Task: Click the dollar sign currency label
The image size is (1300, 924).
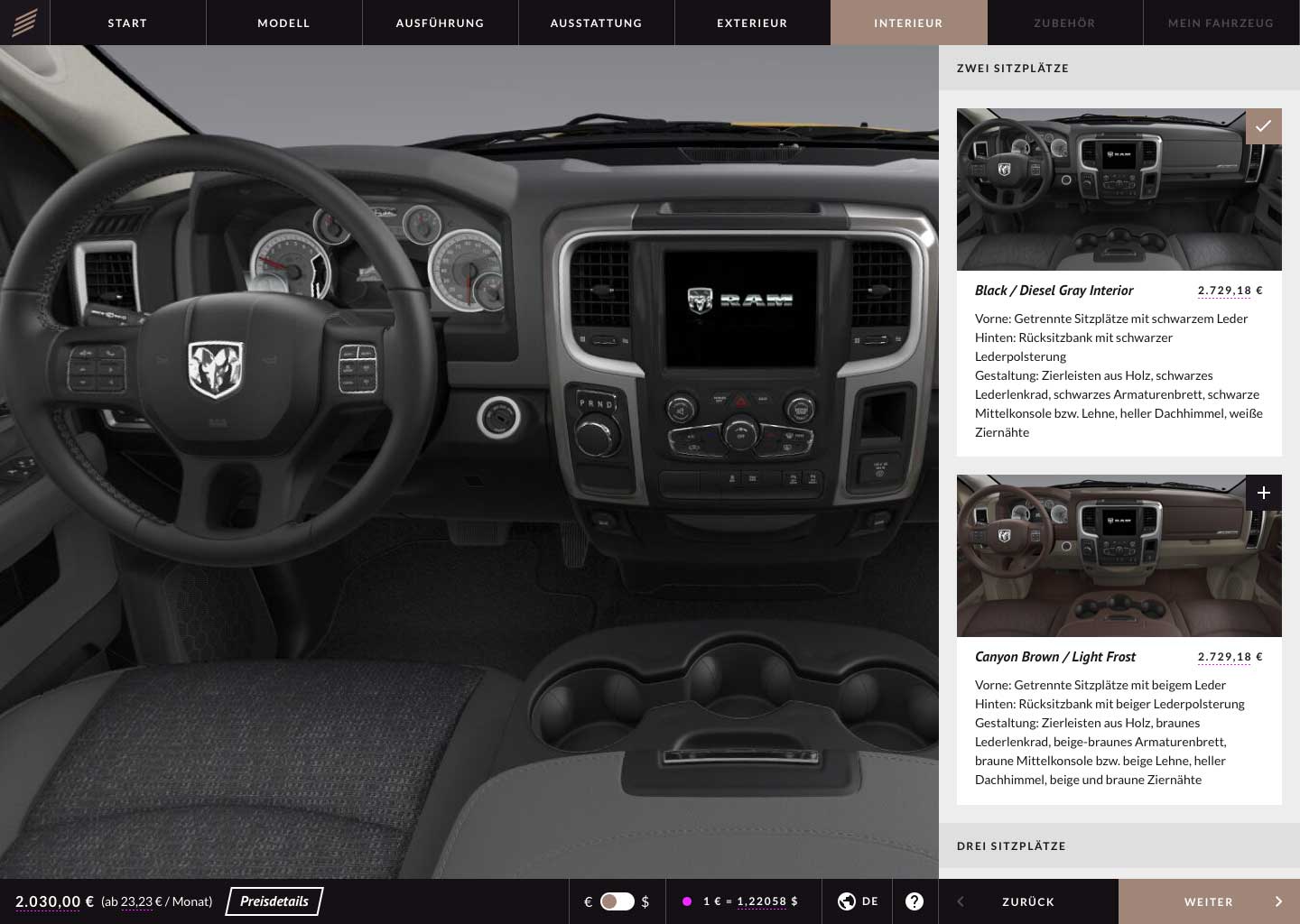Action: pos(645,901)
